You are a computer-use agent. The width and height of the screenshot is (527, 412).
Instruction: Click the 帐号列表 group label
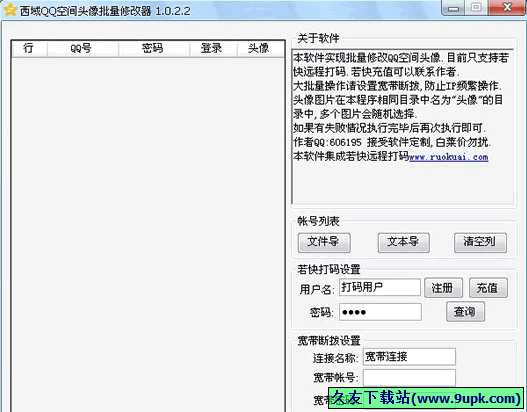pyautogui.click(x=318, y=221)
